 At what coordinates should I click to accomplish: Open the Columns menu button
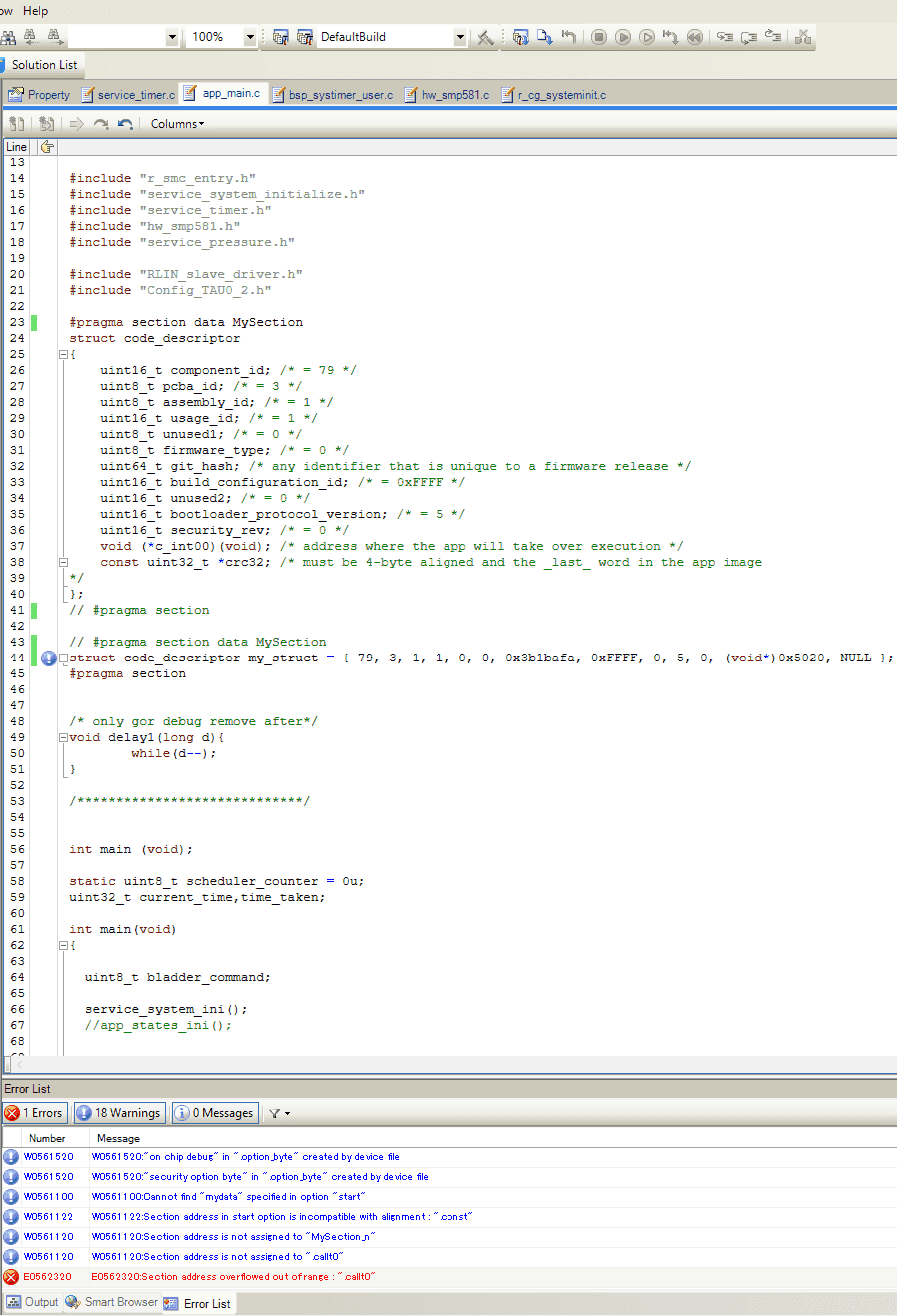(x=177, y=124)
